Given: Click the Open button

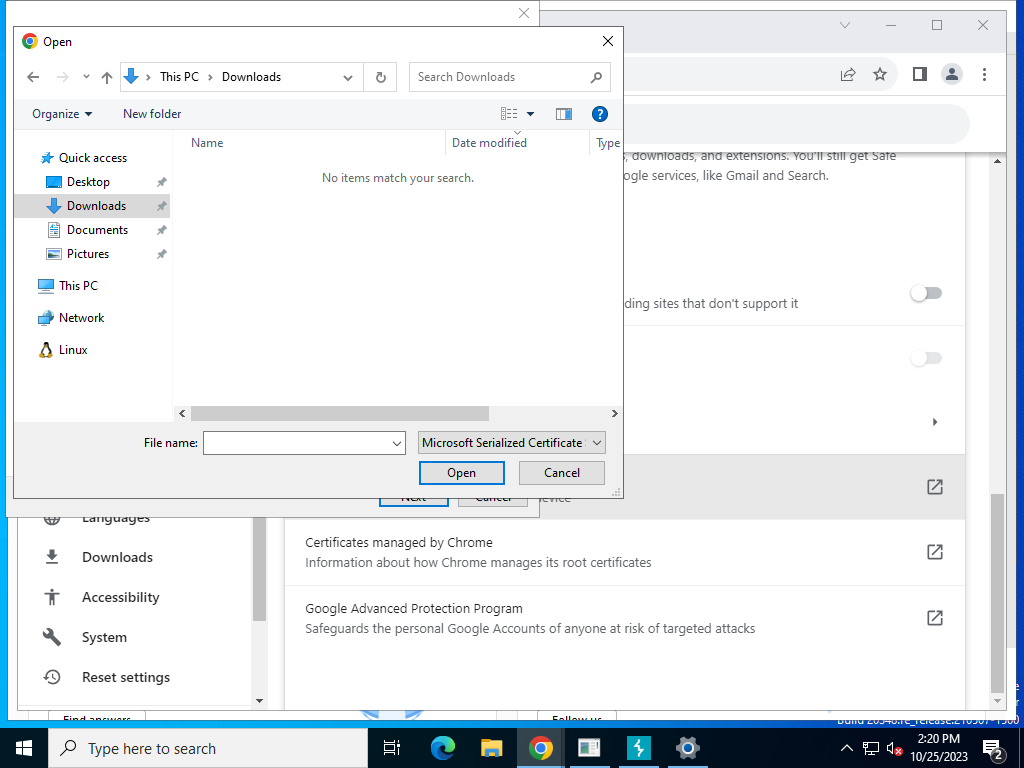Looking at the screenshot, I should (x=462, y=473).
